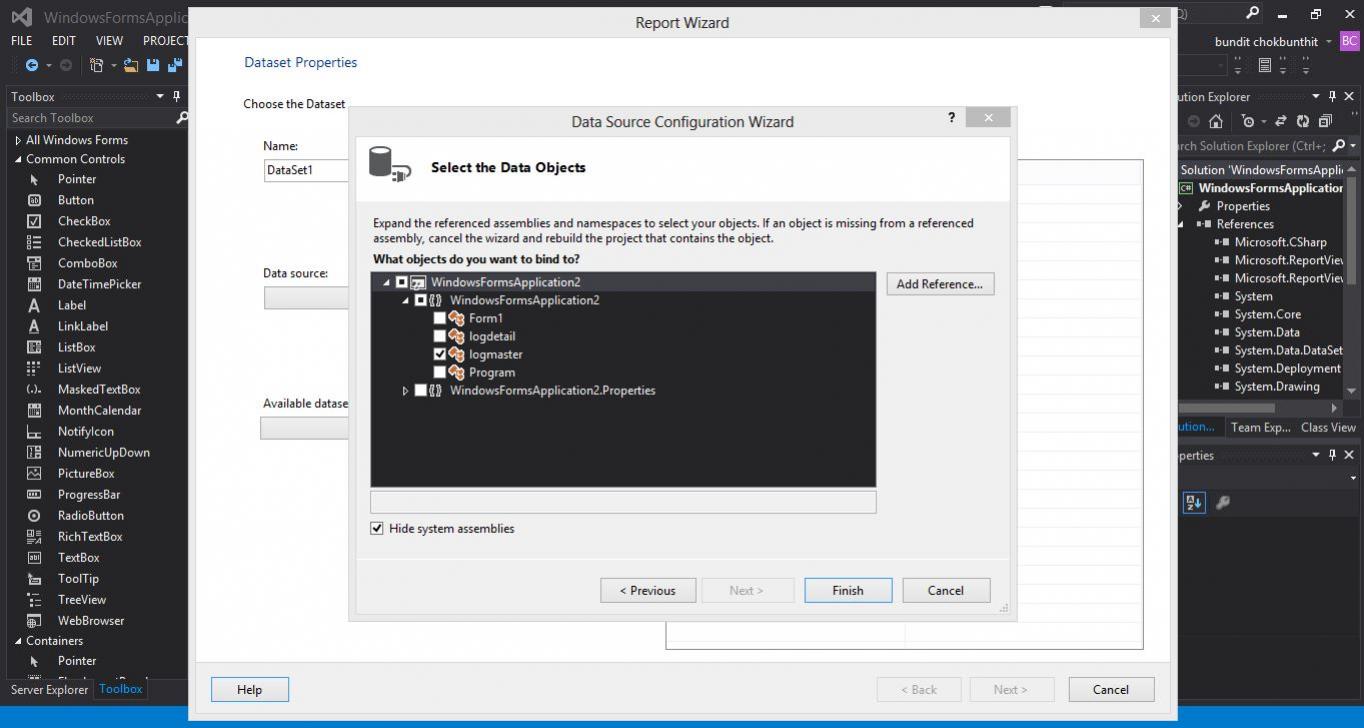Cancel the Report Wizard dialog

[1111, 689]
